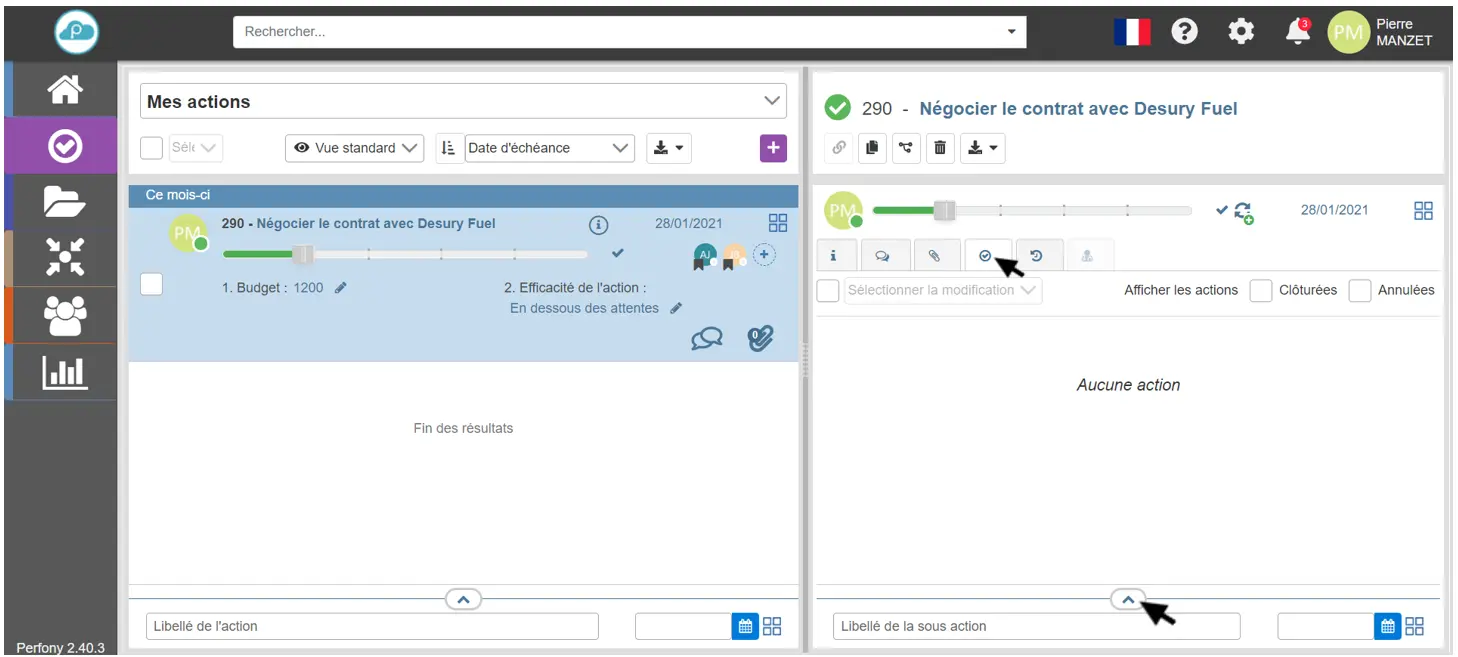Open the Date d'échéance sort dropdown

click(x=549, y=148)
